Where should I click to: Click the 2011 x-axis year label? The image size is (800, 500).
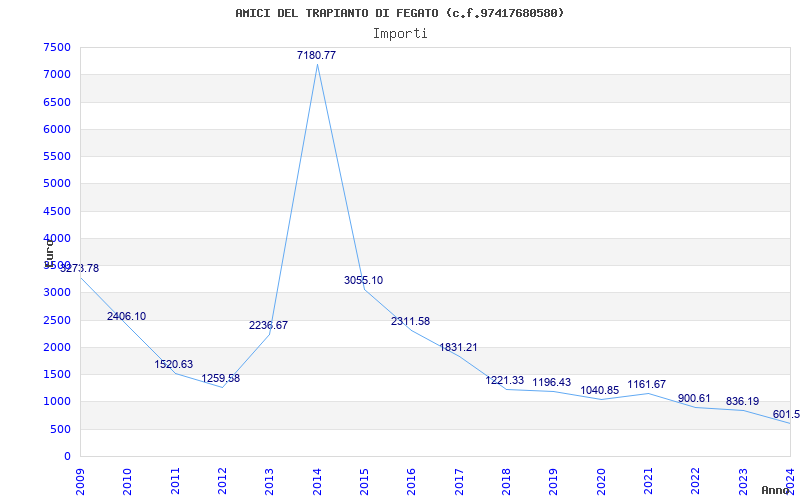coord(175,482)
